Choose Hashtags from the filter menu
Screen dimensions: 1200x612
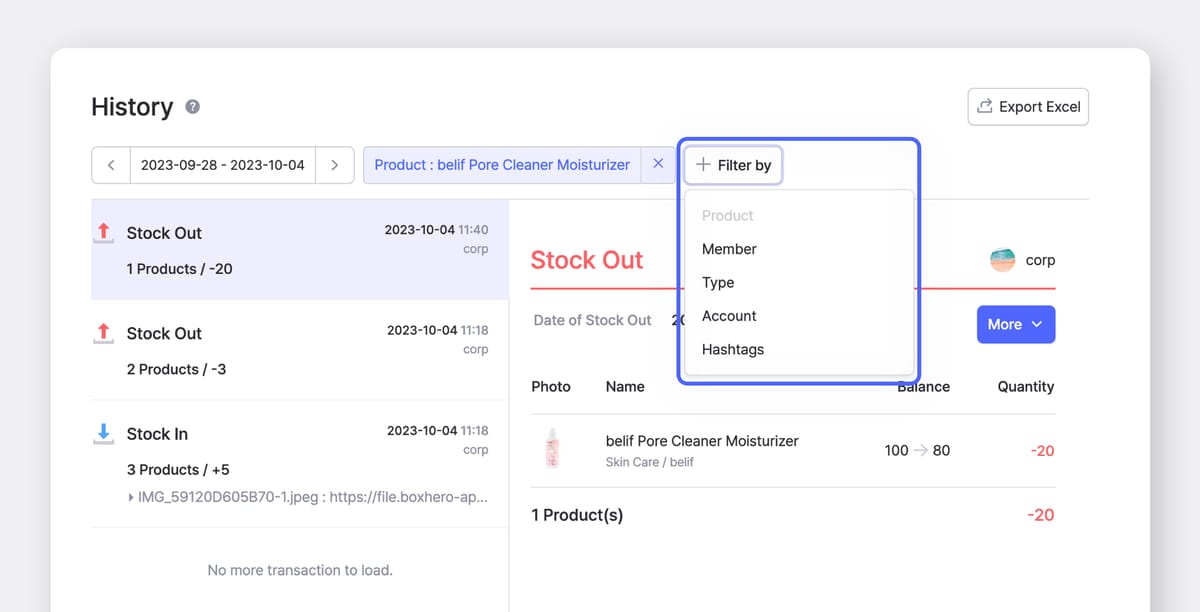pyautogui.click(x=733, y=350)
